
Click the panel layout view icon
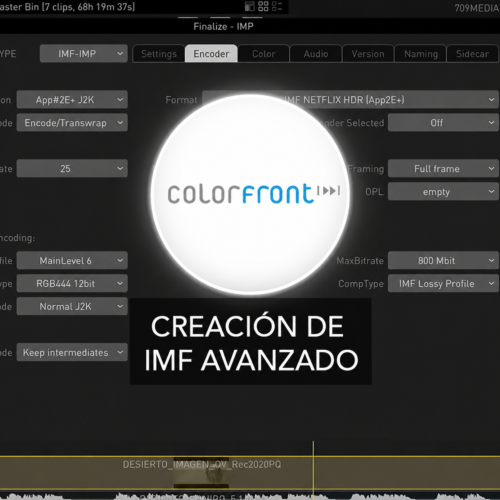click(x=249, y=6)
